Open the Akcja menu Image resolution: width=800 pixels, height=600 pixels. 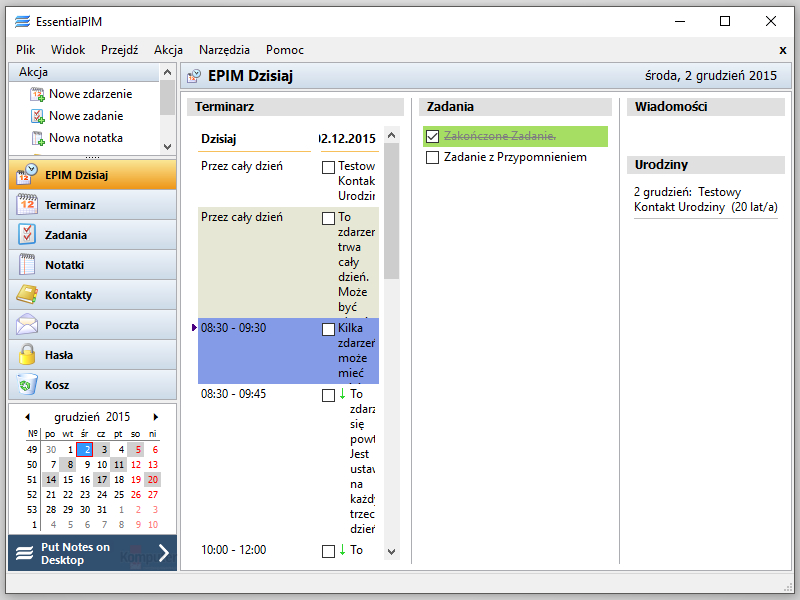pos(168,50)
